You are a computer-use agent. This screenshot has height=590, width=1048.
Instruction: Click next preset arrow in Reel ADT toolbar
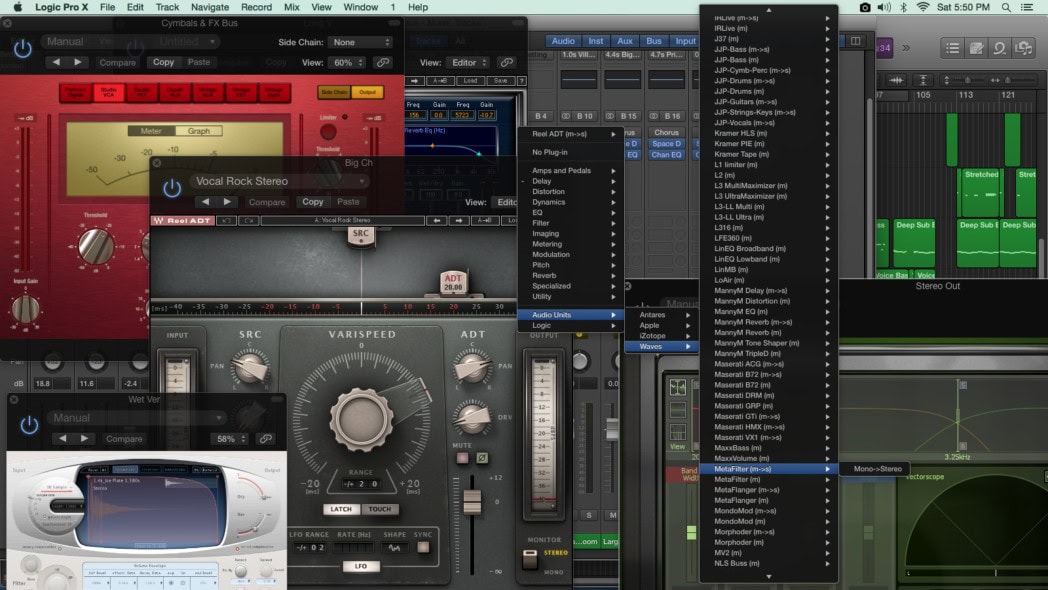tap(458, 220)
